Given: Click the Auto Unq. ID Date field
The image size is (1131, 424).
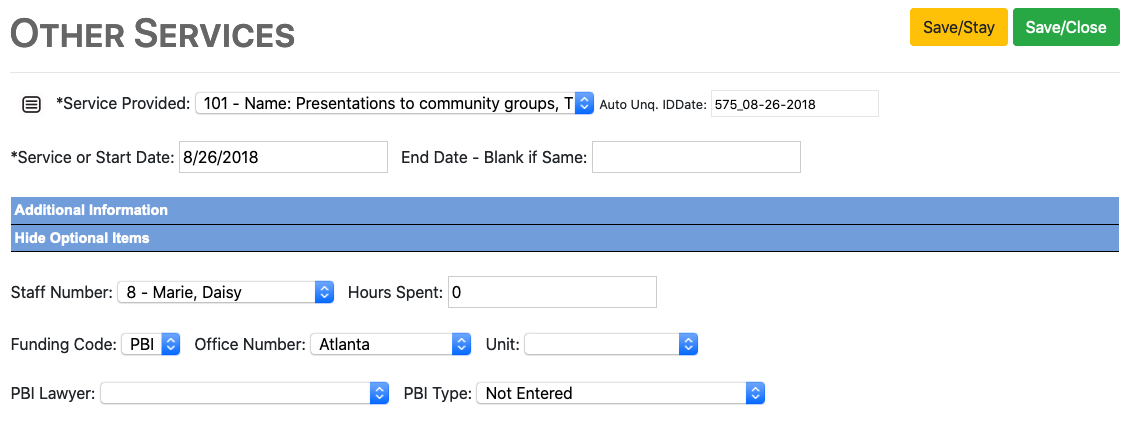Looking at the screenshot, I should point(794,104).
